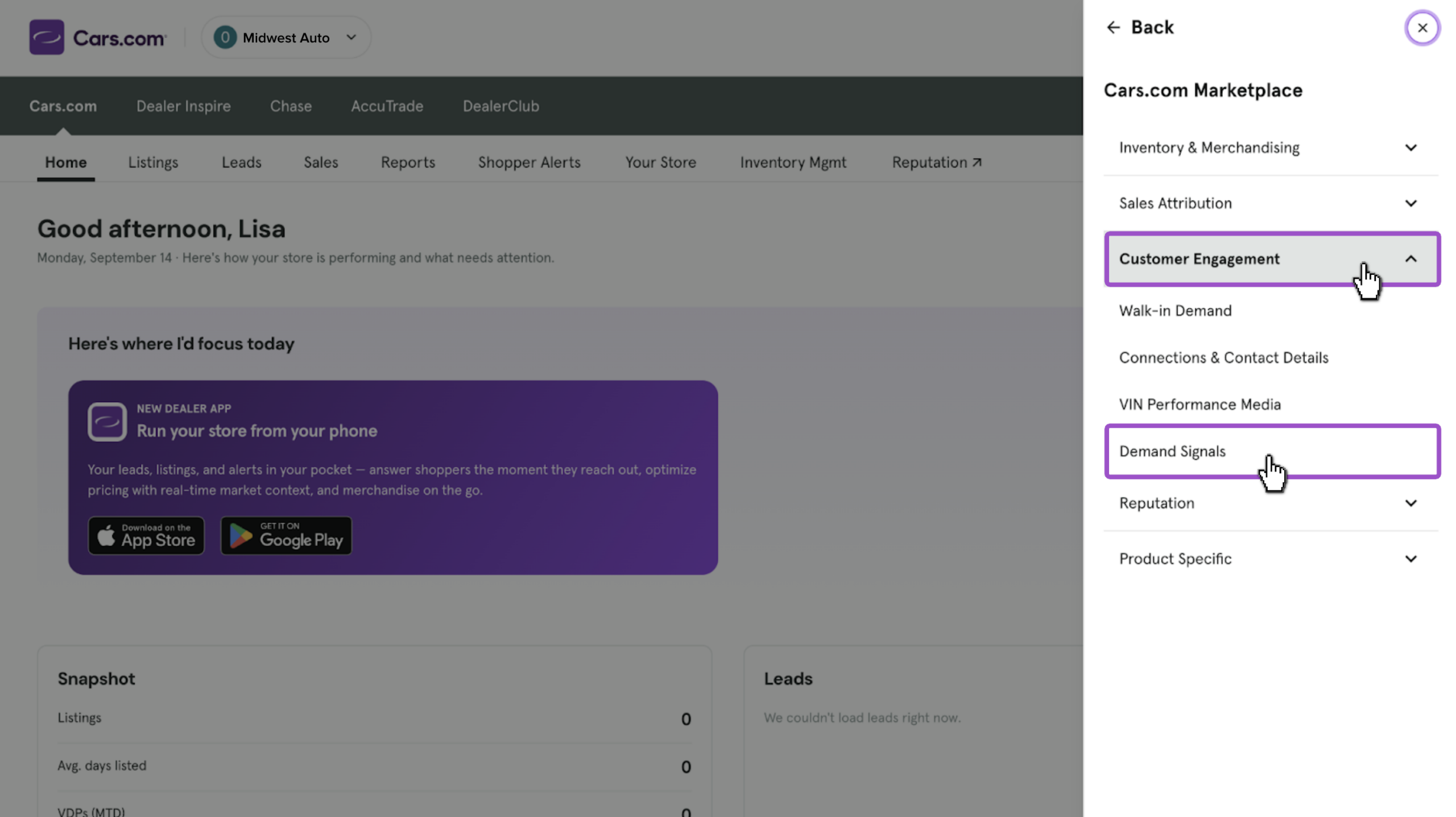Click 'Run your store from your phone'
This screenshot has width=1456, height=817.
[x=257, y=431]
